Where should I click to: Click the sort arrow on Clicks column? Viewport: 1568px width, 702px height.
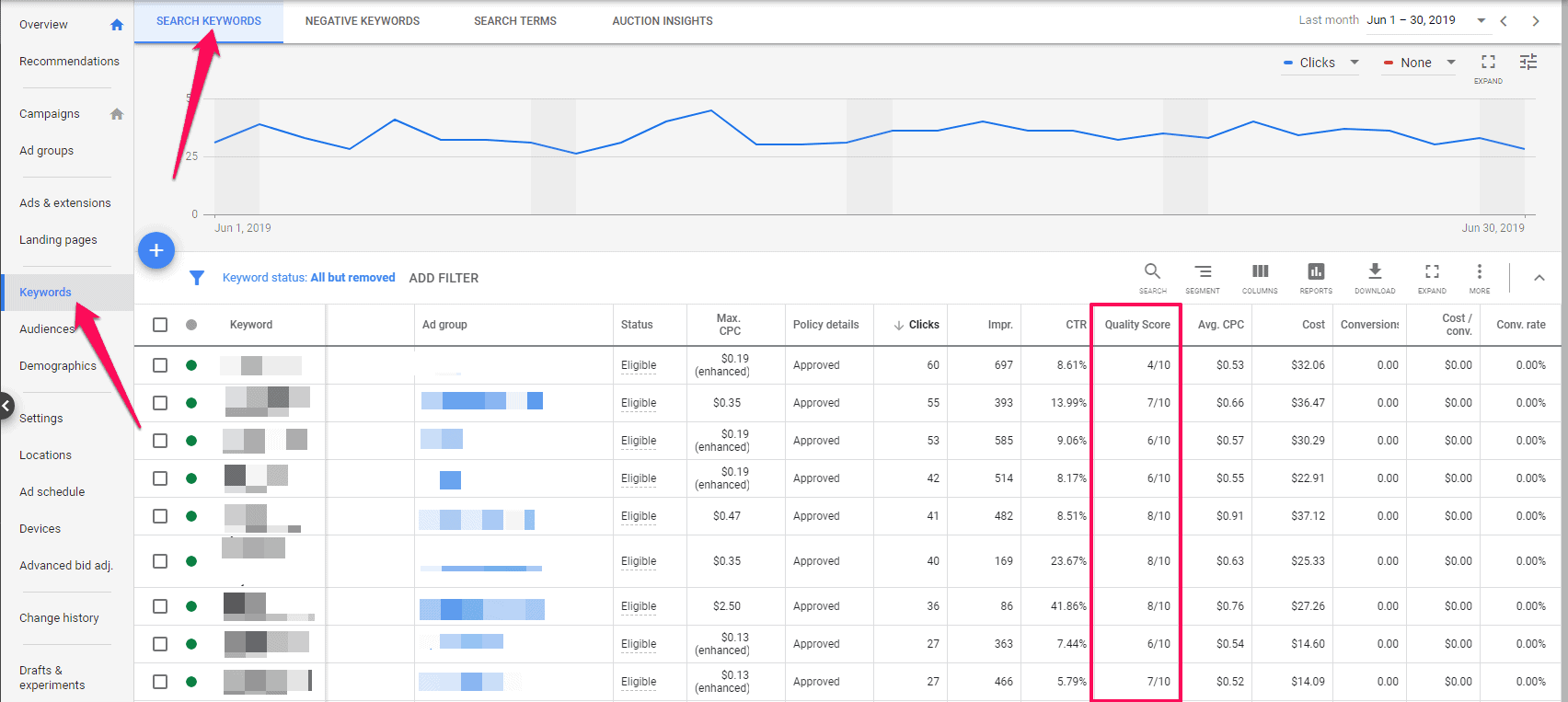coord(899,326)
